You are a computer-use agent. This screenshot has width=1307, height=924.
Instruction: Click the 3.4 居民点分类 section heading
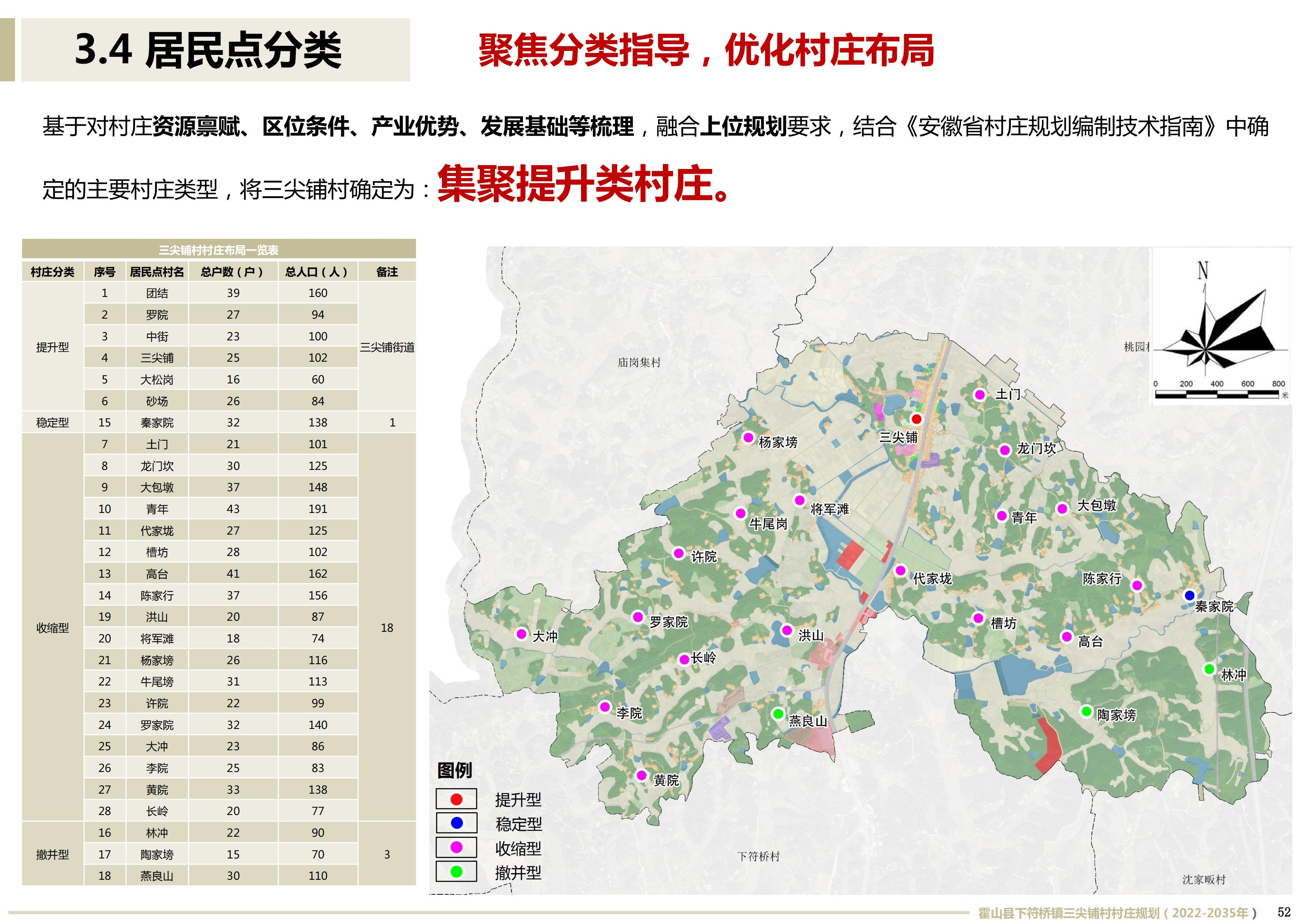[208, 50]
